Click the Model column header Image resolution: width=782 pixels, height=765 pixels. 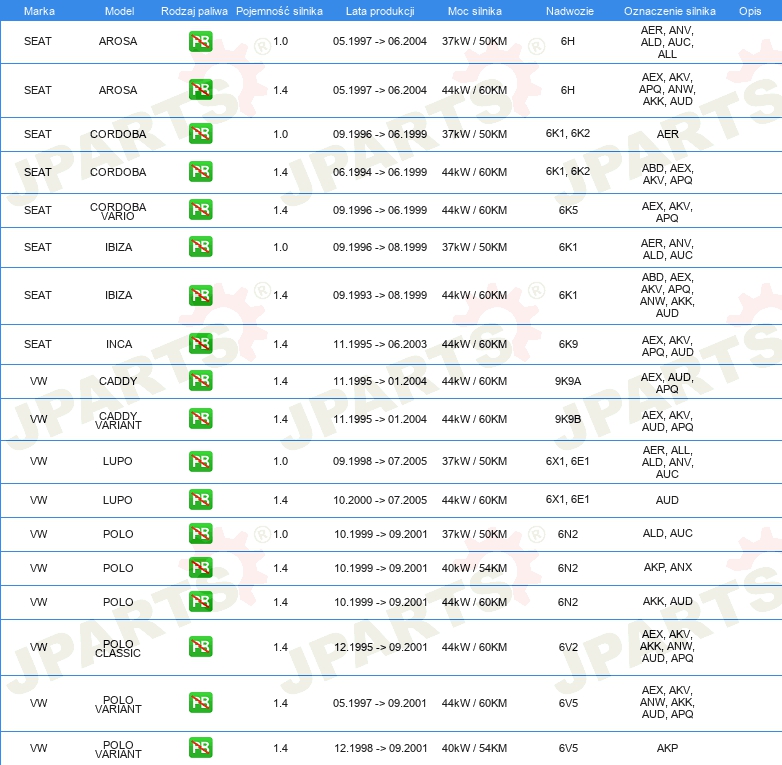tap(119, 11)
